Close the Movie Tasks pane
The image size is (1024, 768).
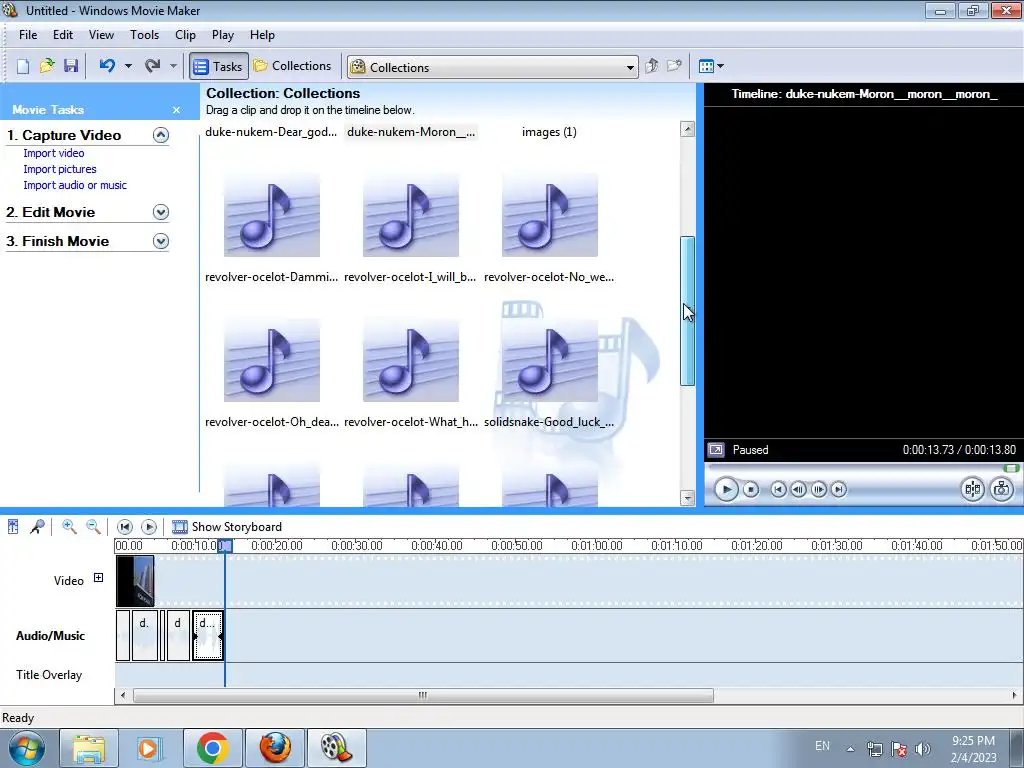[176, 110]
